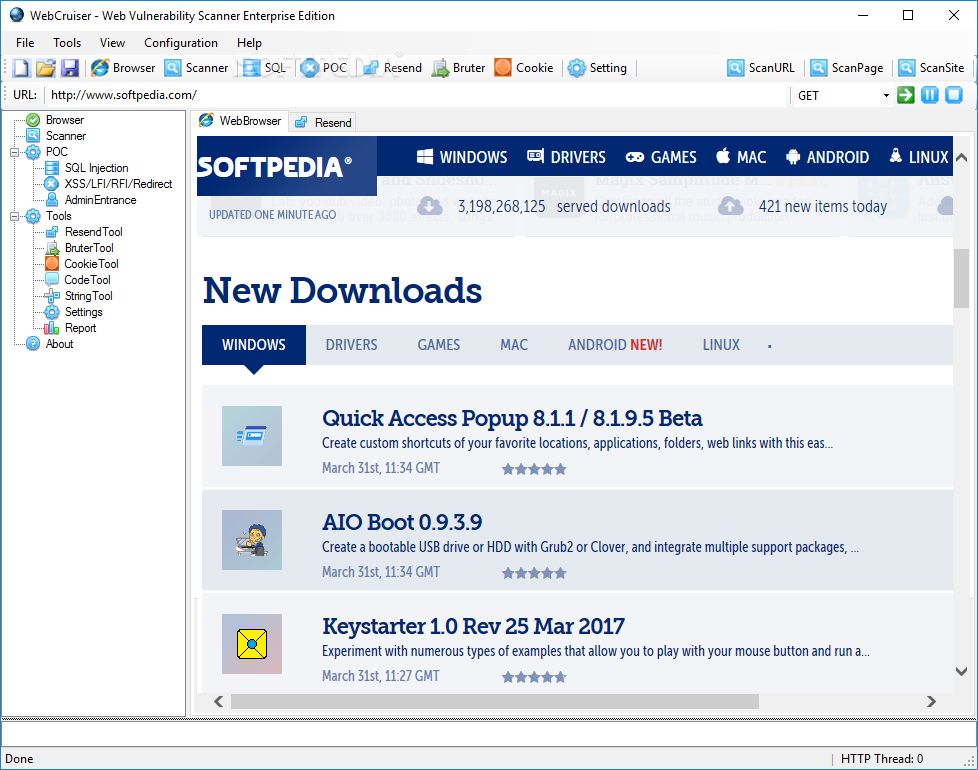Open the Configuration menu

click(181, 43)
